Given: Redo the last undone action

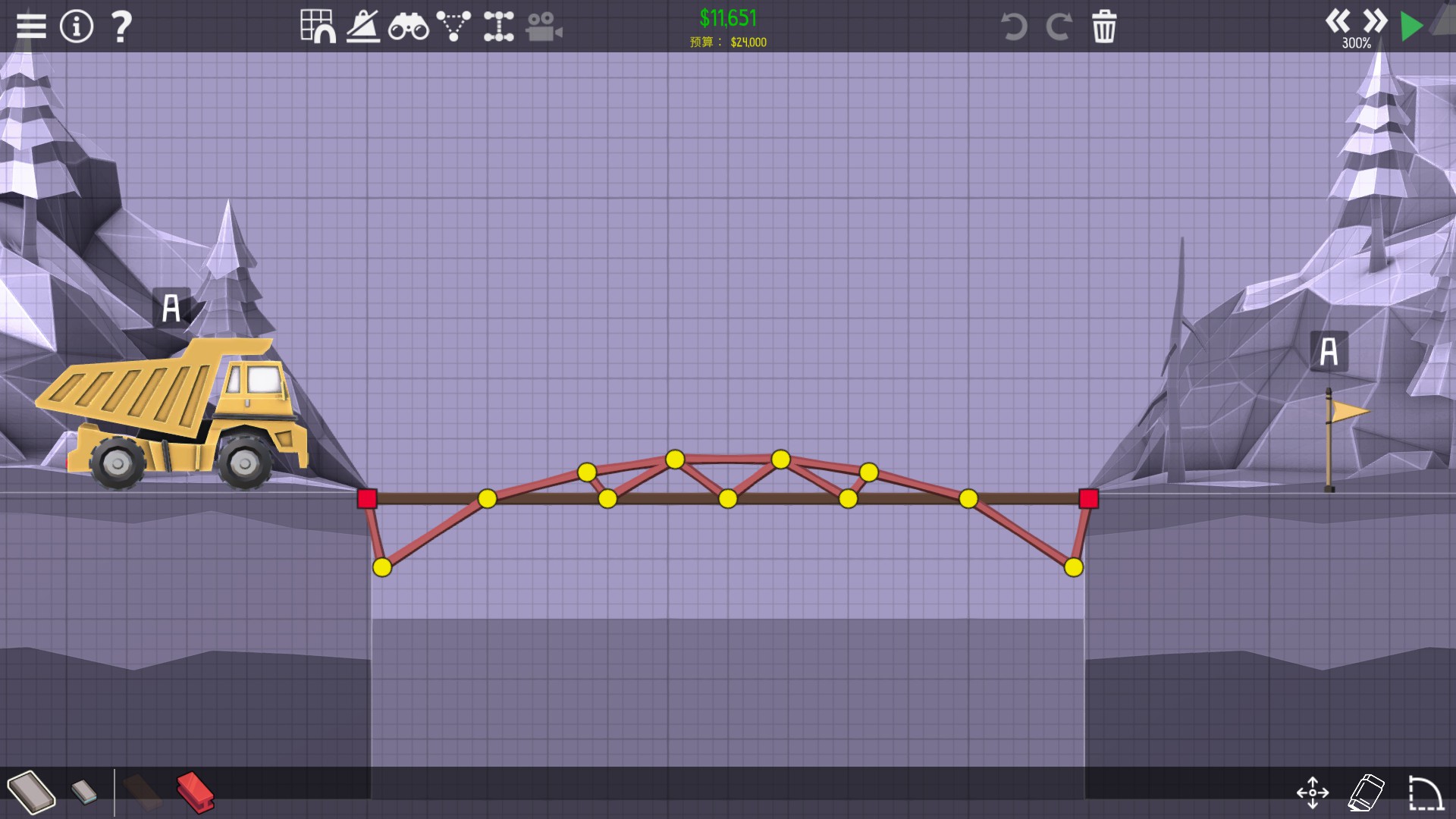Looking at the screenshot, I should tap(1059, 27).
